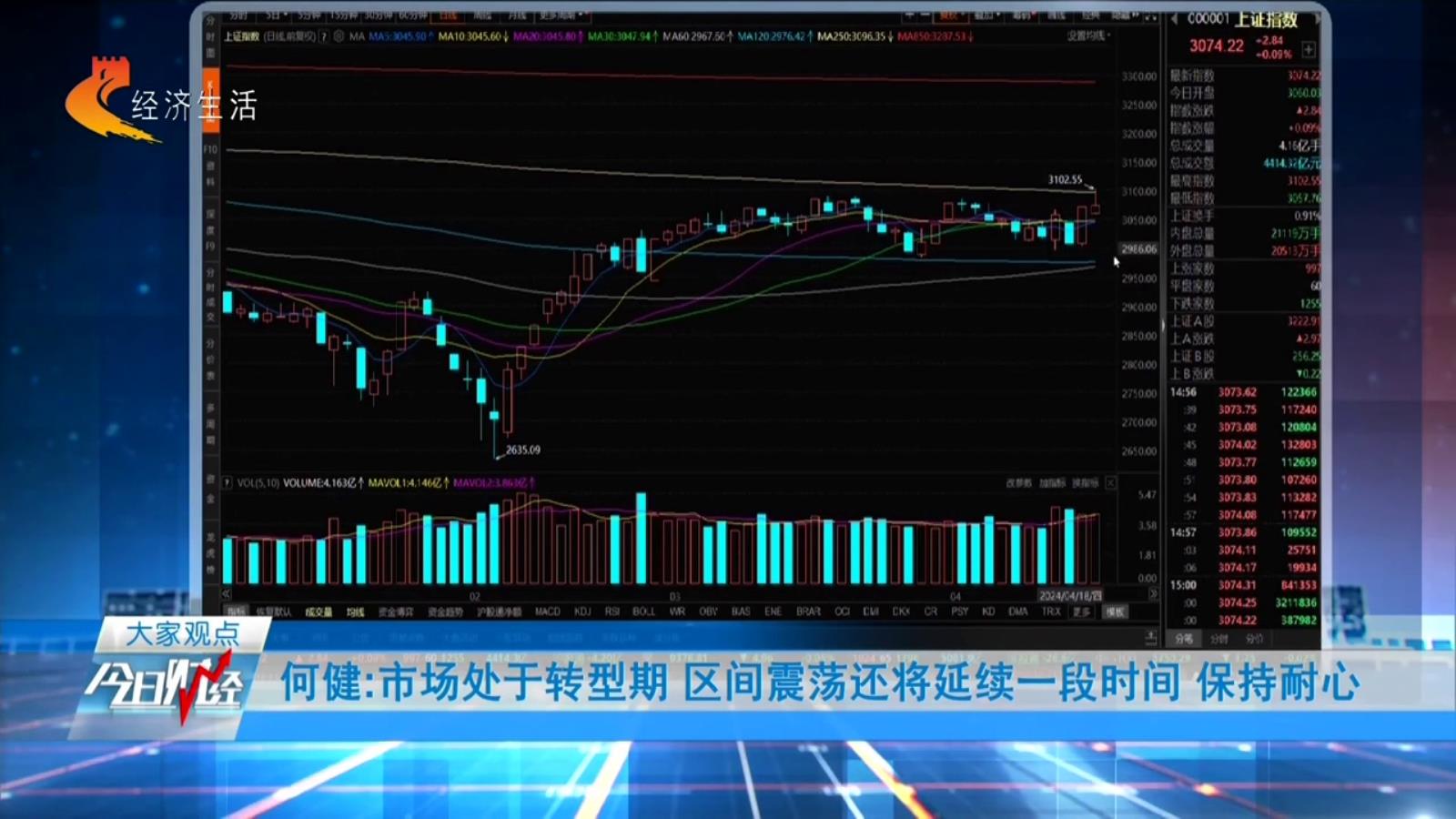This screenshot has width=1456, height=819.
Task: Open the 设置均线 dropdown
Action: pos(1088,36)
